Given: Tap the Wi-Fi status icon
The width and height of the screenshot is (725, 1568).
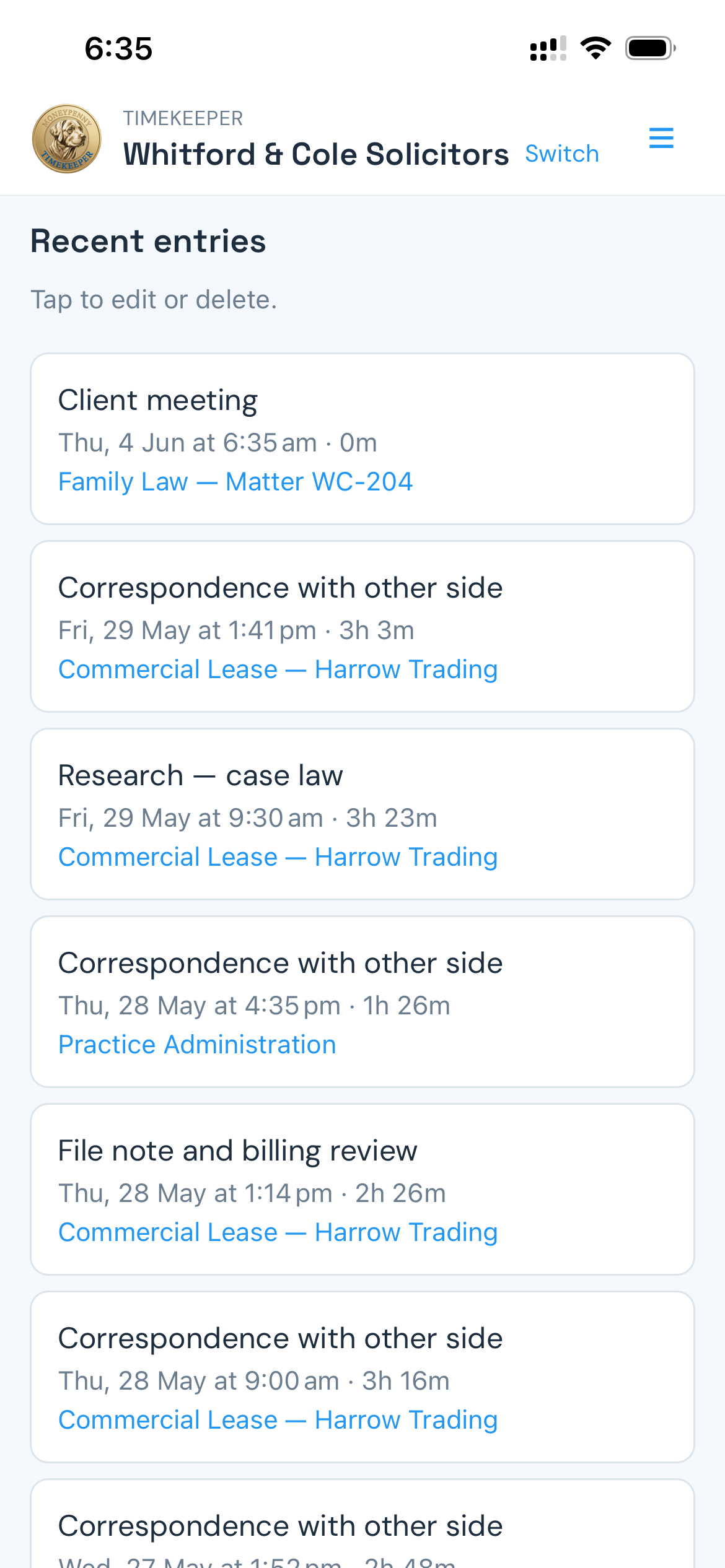Looking at the screenshot, I should click(x=595, y=48).
